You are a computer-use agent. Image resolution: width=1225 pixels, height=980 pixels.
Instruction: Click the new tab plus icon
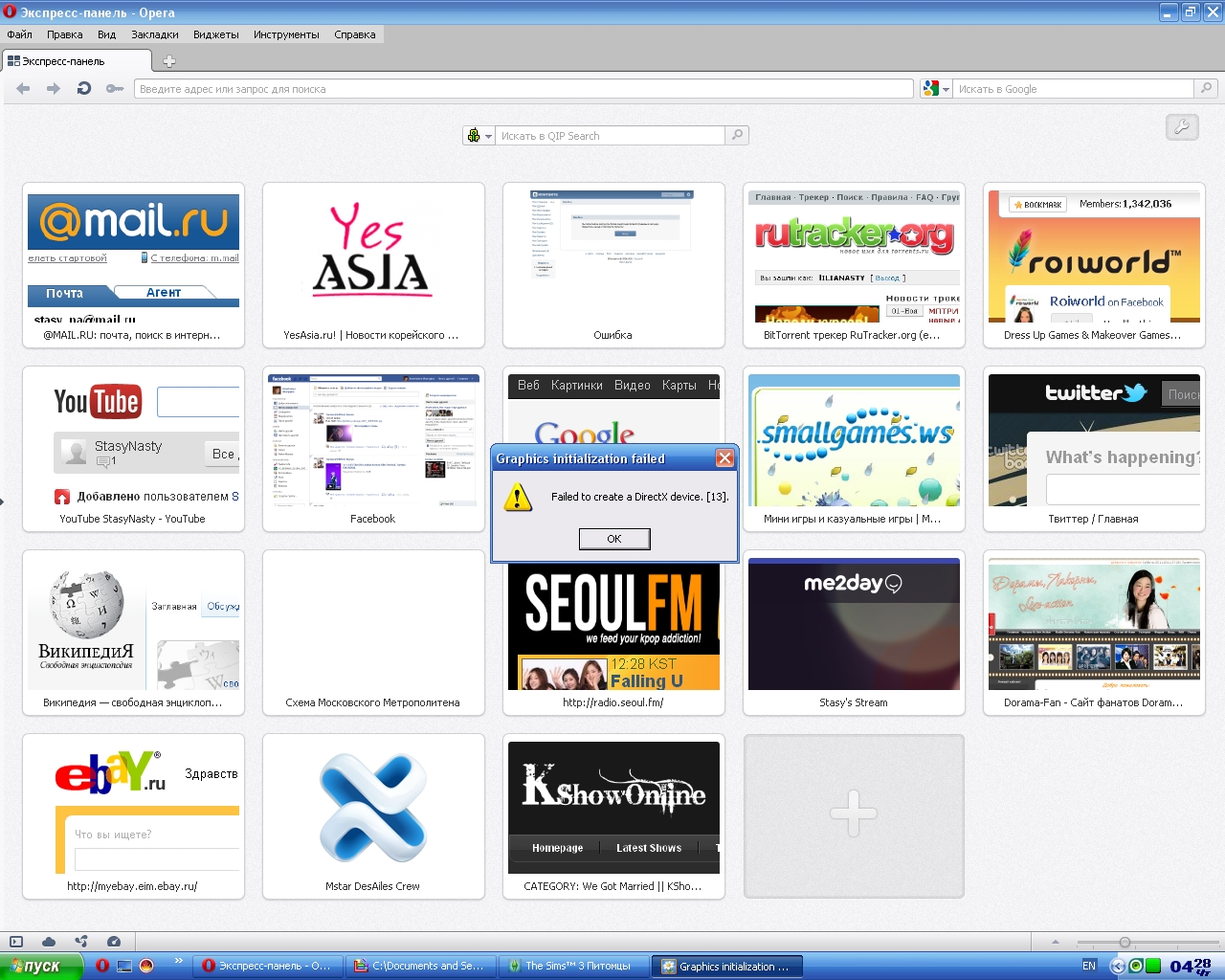click(169, 61)
